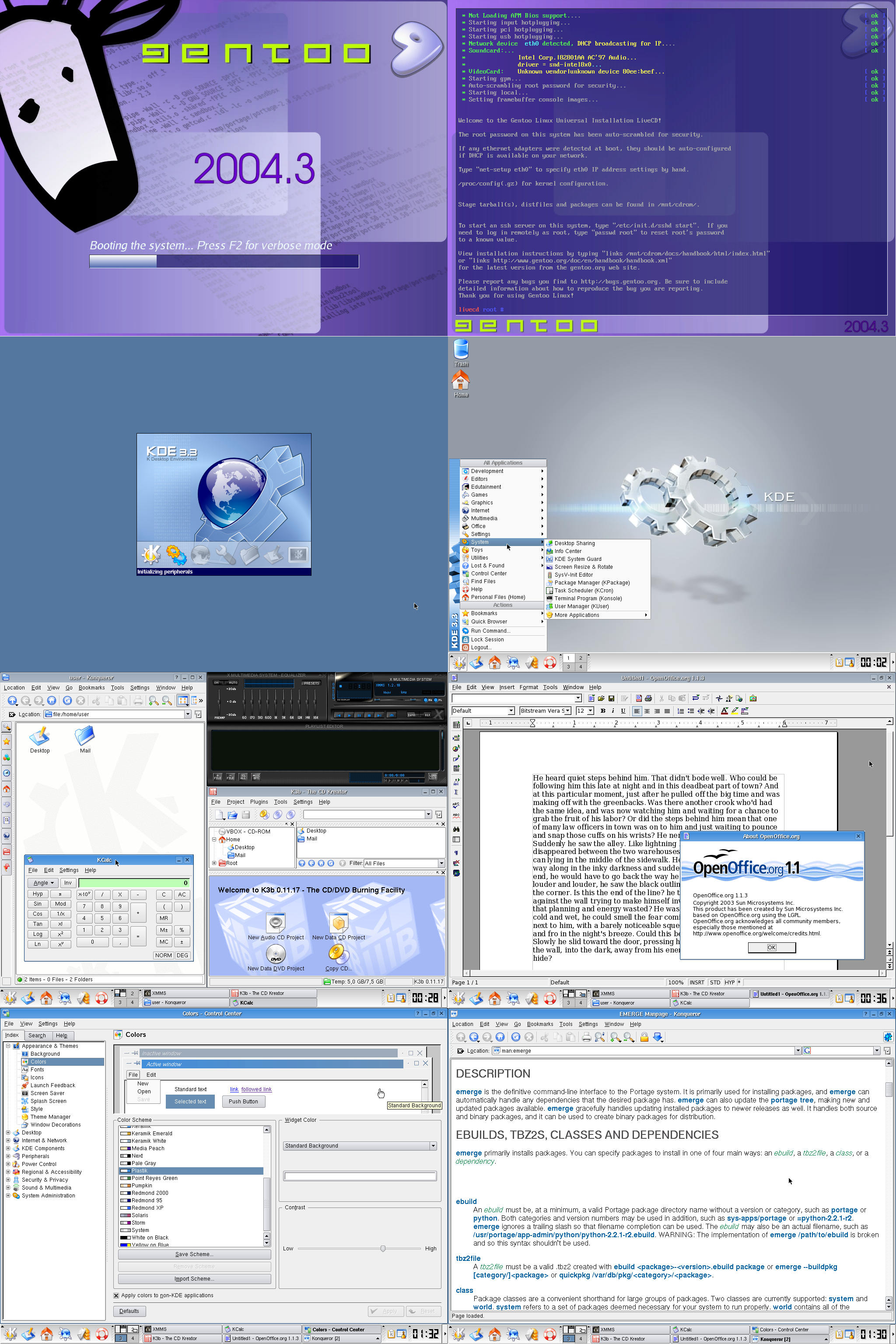This screenshot has height=1344, width=896.
Task: Select Terminal Program (Konsole) in System submenu
Action: tap(588, 598)
